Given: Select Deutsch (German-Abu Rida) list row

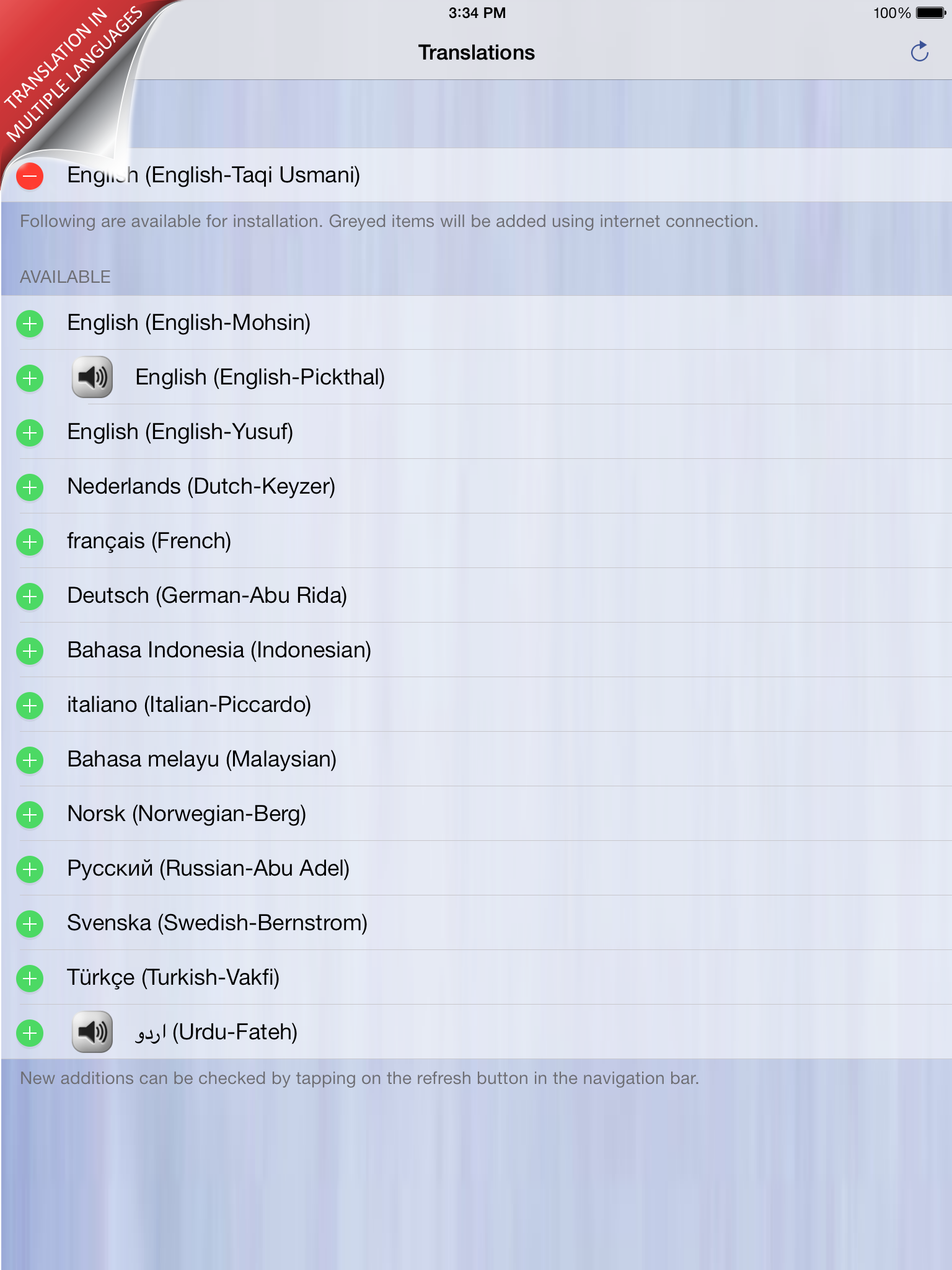Looking at the screenshot, I should point(476,595).
